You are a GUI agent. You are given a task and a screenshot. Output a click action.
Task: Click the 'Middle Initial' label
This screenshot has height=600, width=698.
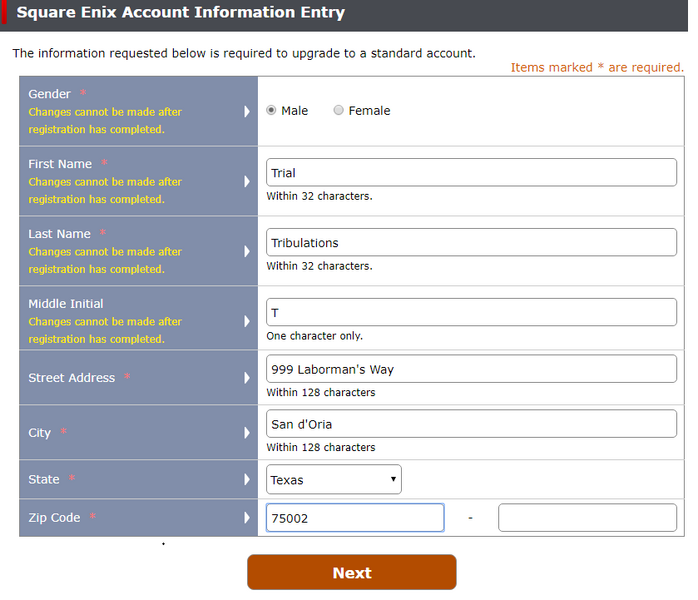(66, 304)
